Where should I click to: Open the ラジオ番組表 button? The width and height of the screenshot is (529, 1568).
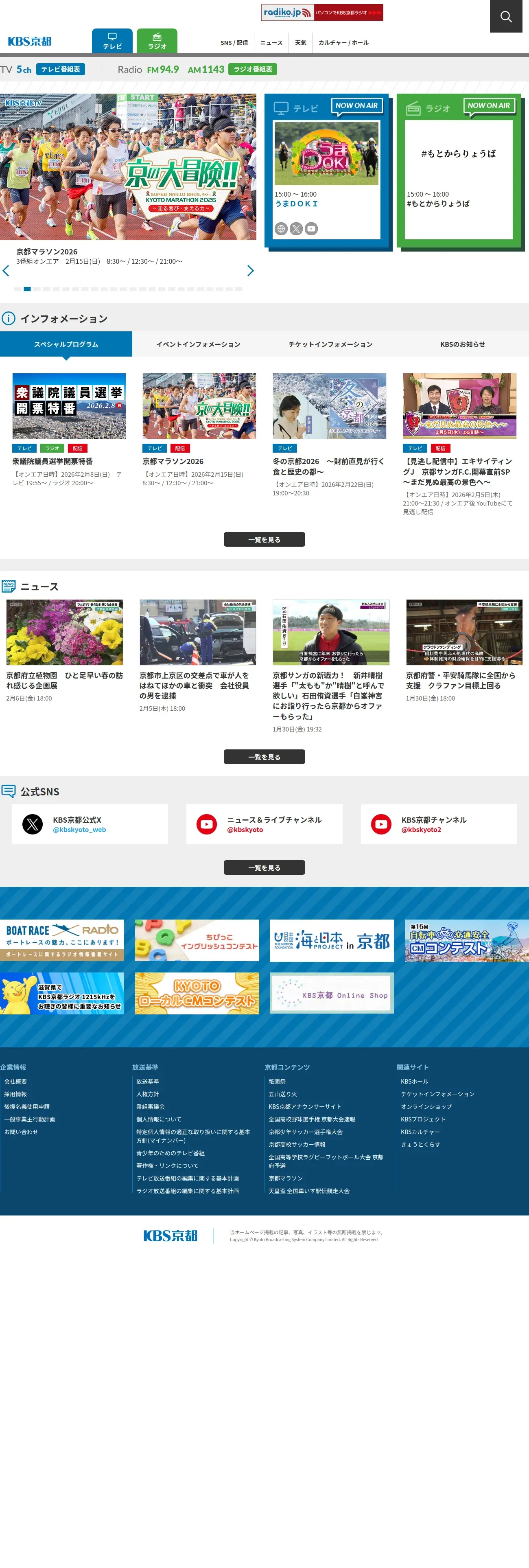(x=253, y=69)
